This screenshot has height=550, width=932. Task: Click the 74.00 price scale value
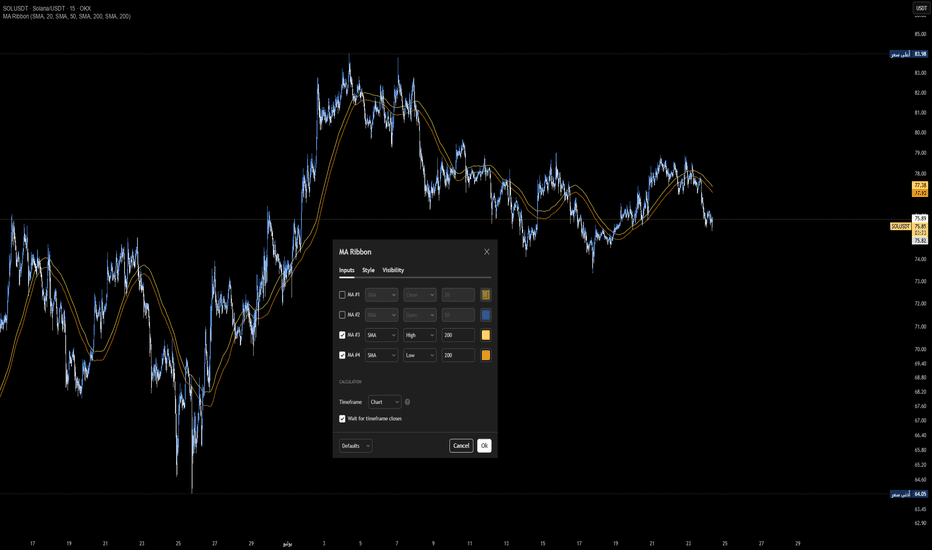point(920,259)
